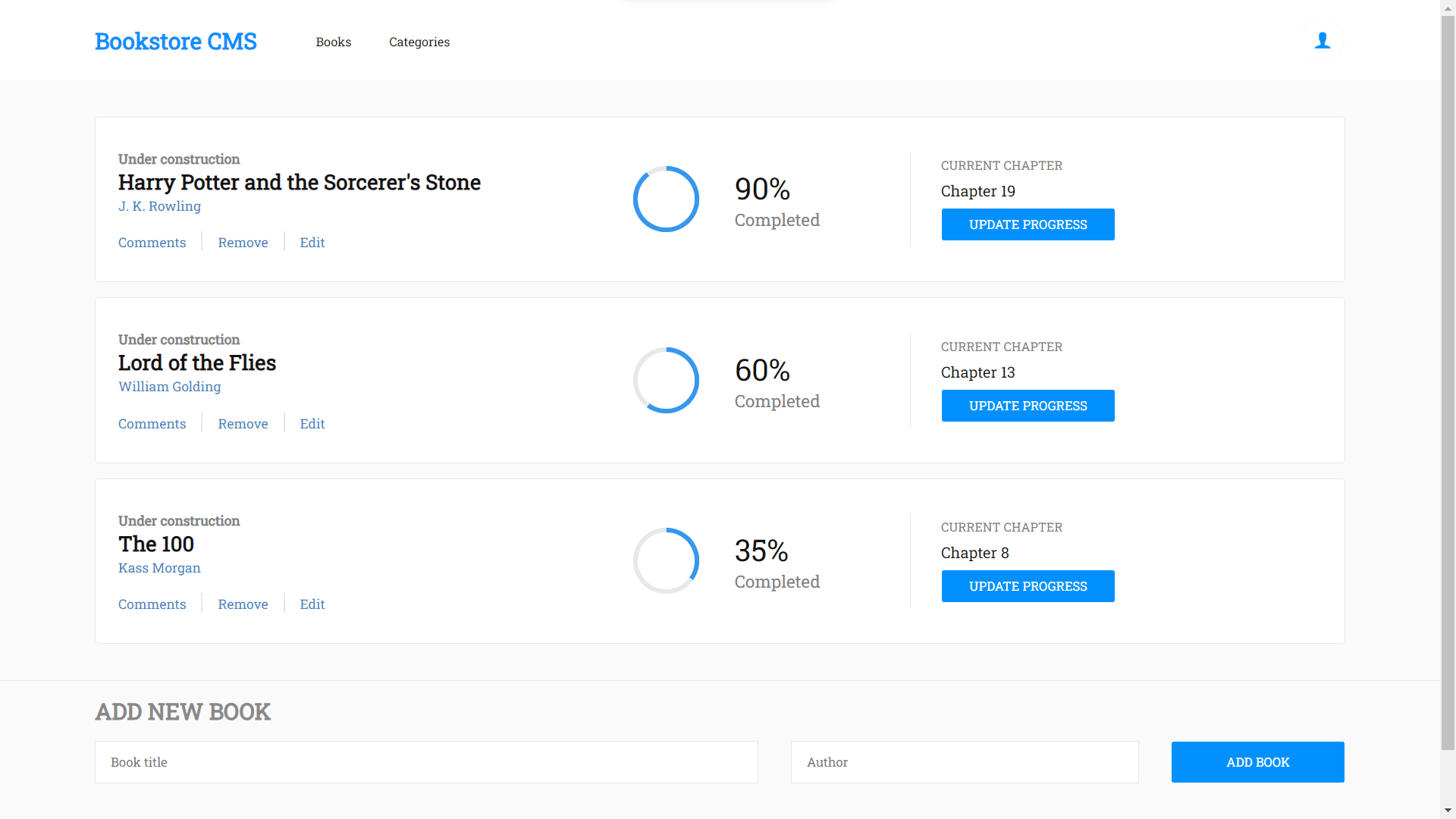
Task: Click Lord of the Flies progress circle
Action: pyautogui.click(x=666, y=380)
